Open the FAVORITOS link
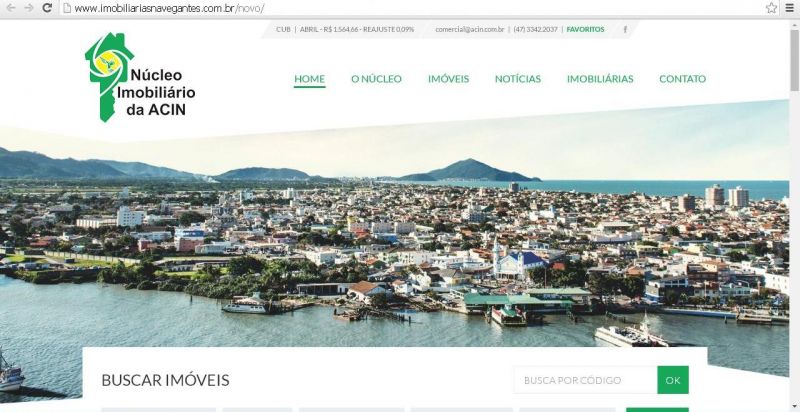 pyautogui.click(x=585, y=30)
